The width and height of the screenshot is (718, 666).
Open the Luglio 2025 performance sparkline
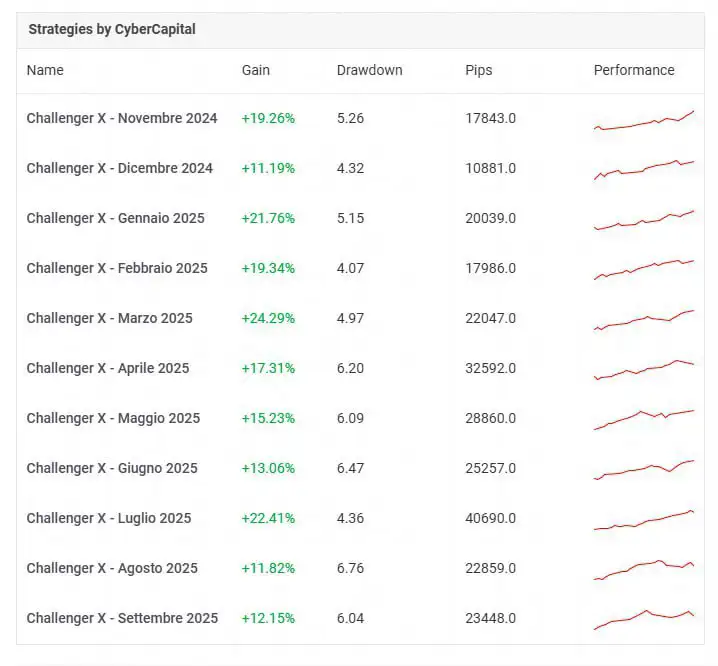(x=643, y=520)
